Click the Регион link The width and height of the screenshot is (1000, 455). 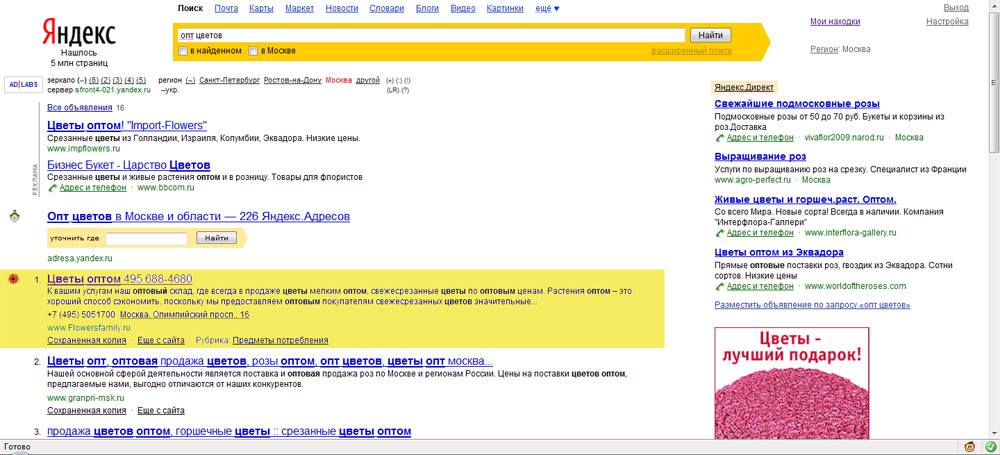824,49
